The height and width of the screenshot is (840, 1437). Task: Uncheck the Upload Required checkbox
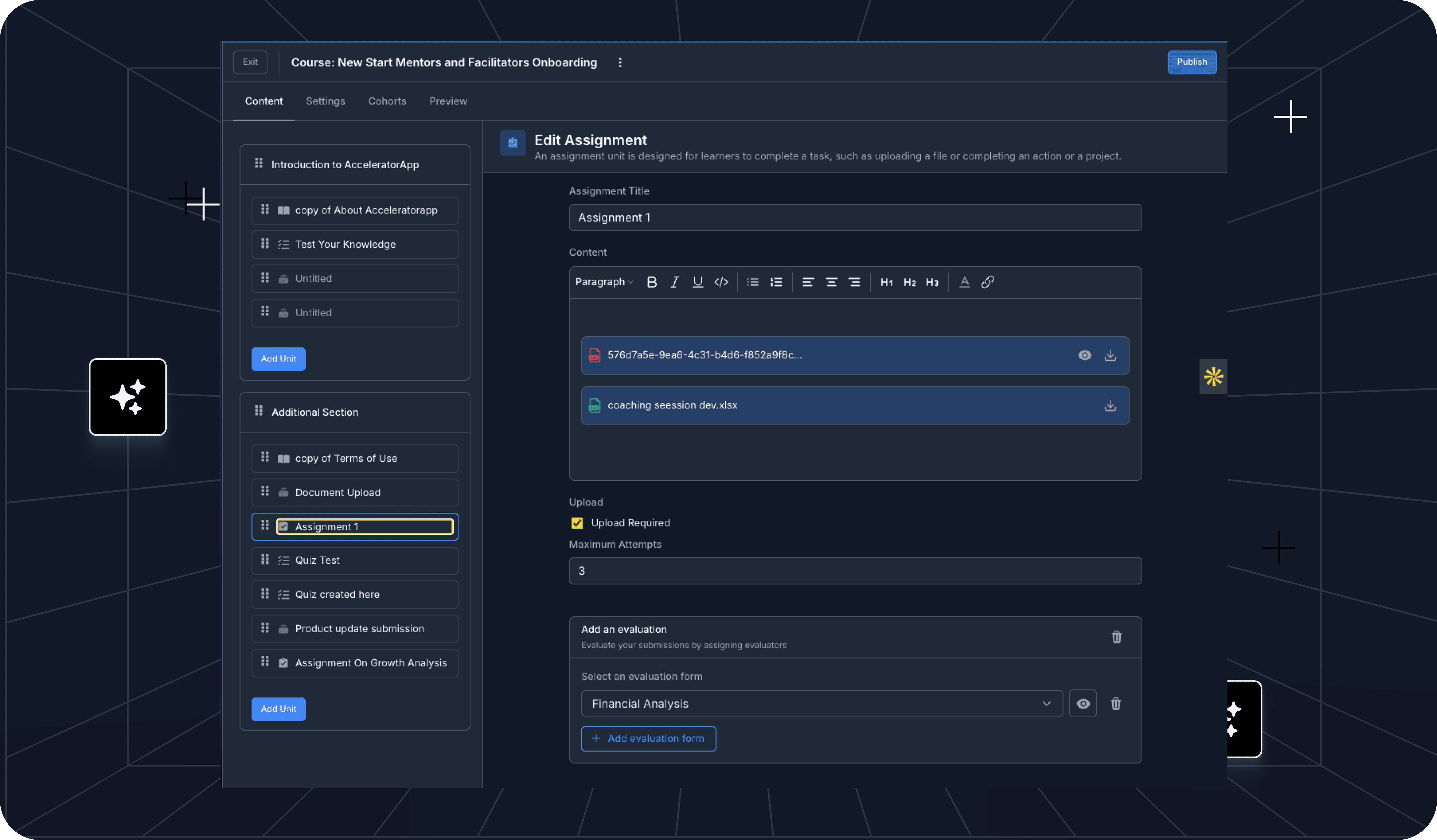577,522
